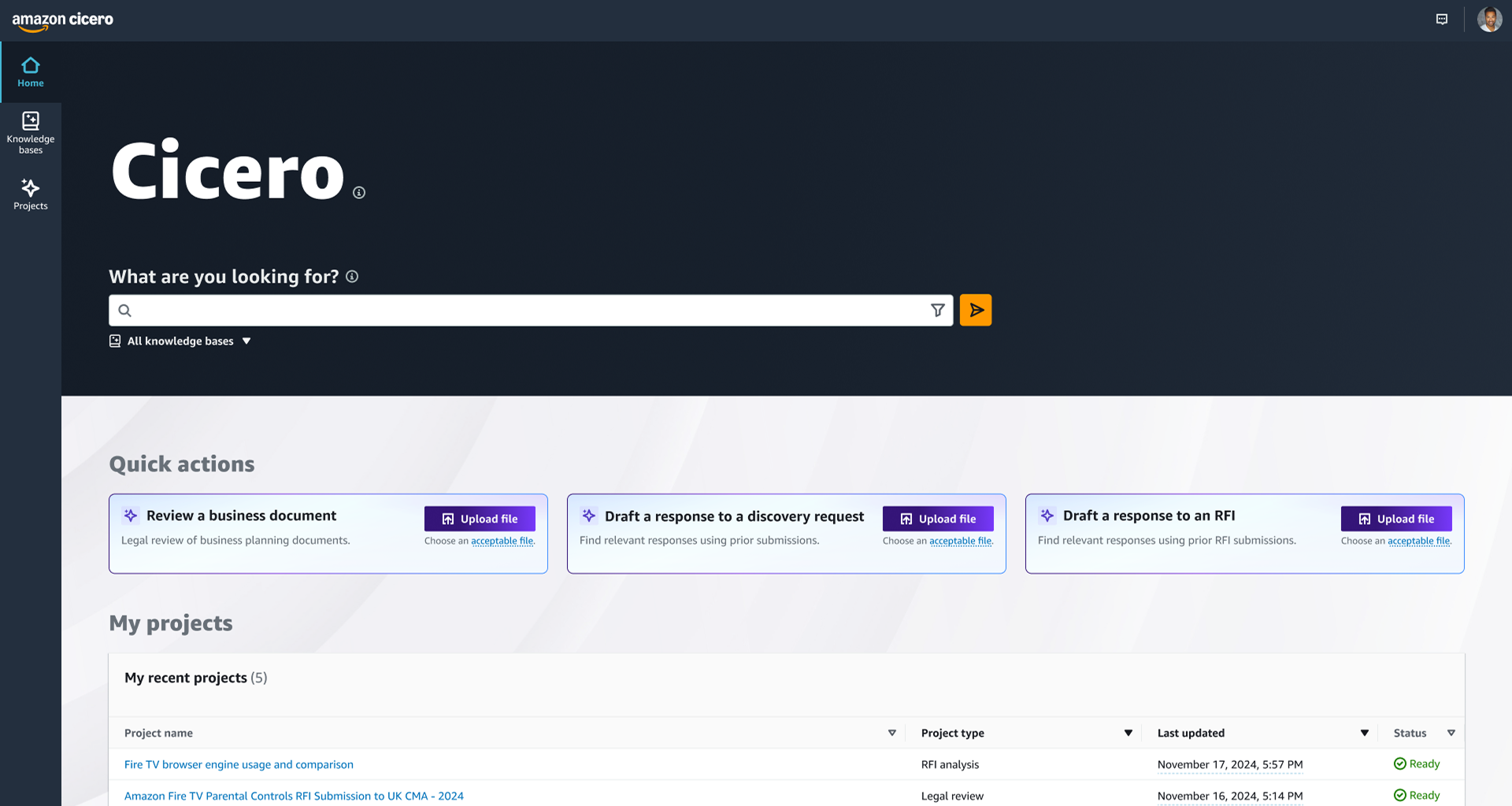
Task: Open the search filter funnel icon
Action: (938, 310)
